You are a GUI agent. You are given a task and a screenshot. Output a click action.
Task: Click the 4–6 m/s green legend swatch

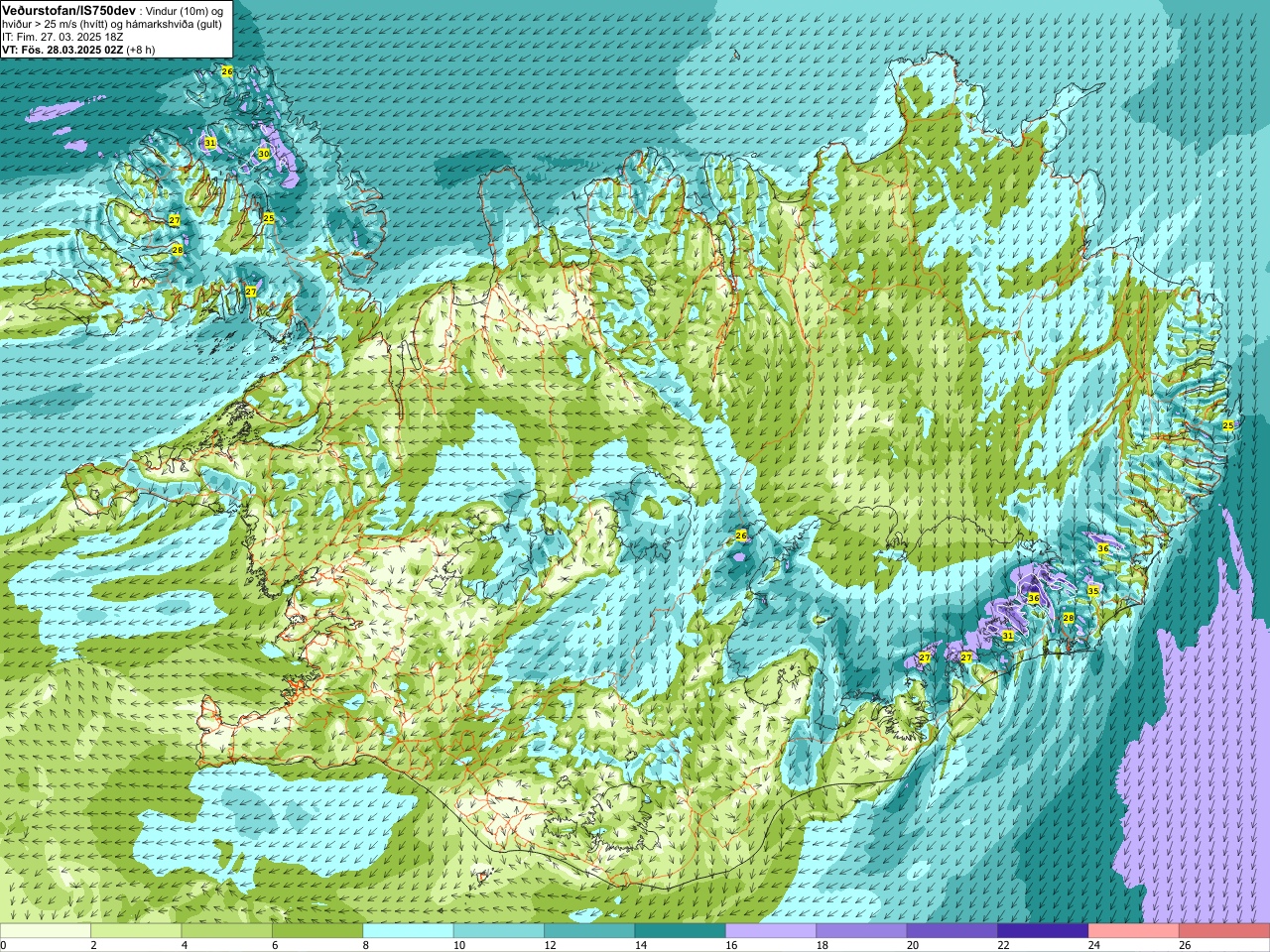227,931
